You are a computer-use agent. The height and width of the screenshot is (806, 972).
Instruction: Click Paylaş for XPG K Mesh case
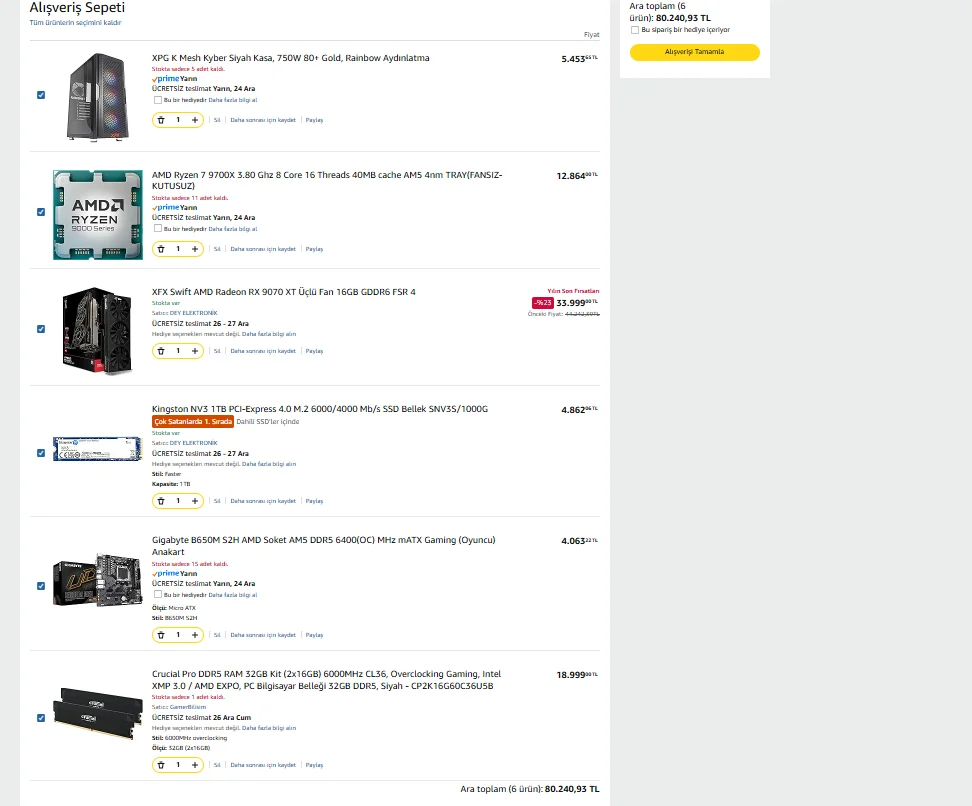(314, 120)
